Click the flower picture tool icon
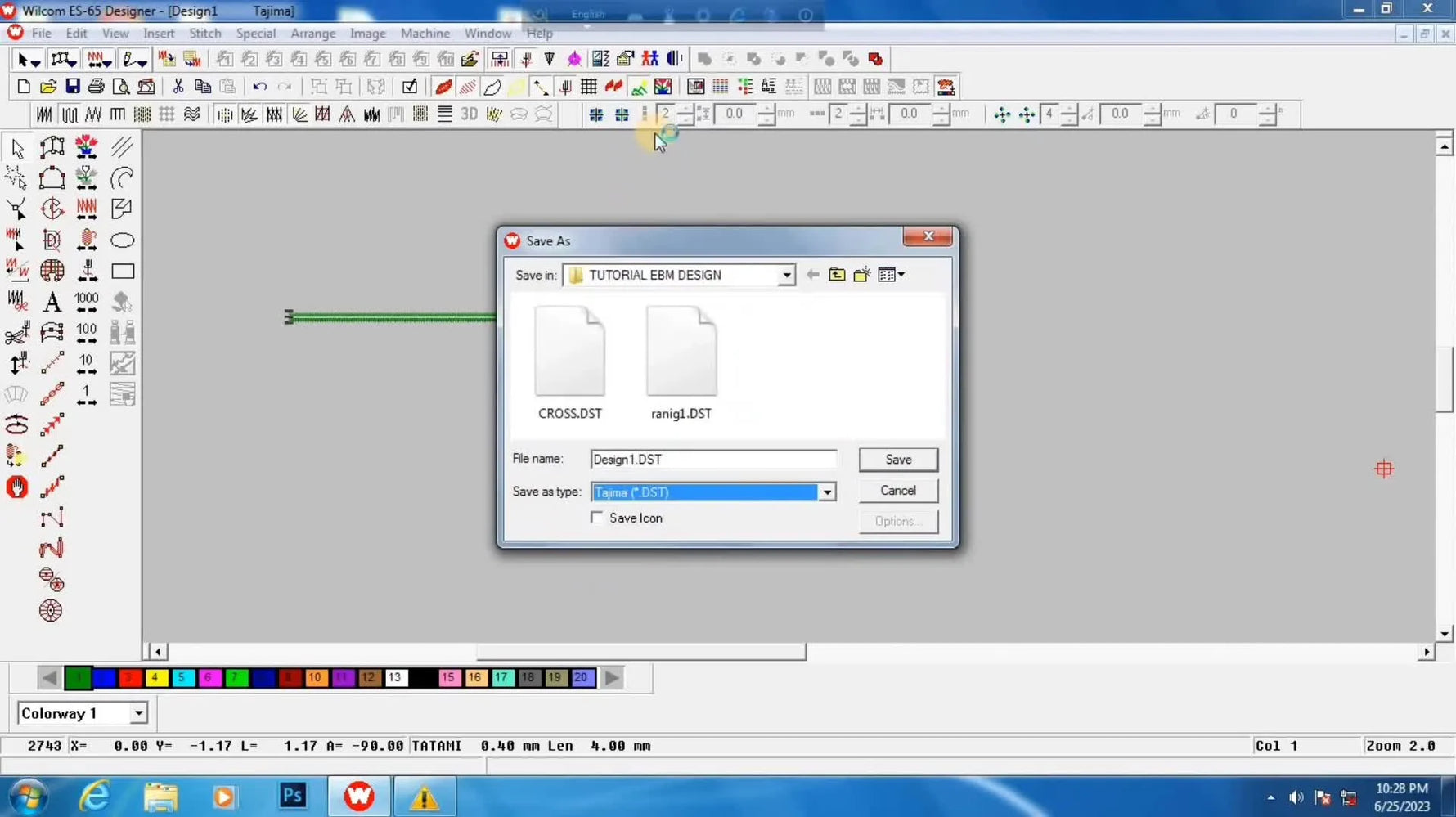This screenshot has height=817, width=1456. (x=86, y=148)
